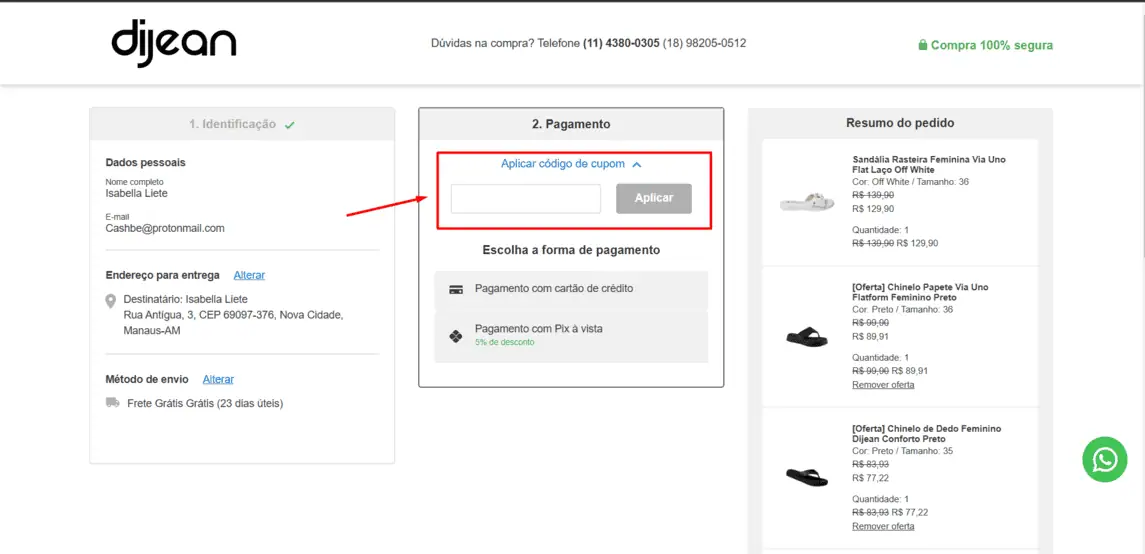Image resolution: width=1145 pixels, height=554 pixels.
Task: Open the WhatsApp chat button
Action: [x=1105, y=459]
